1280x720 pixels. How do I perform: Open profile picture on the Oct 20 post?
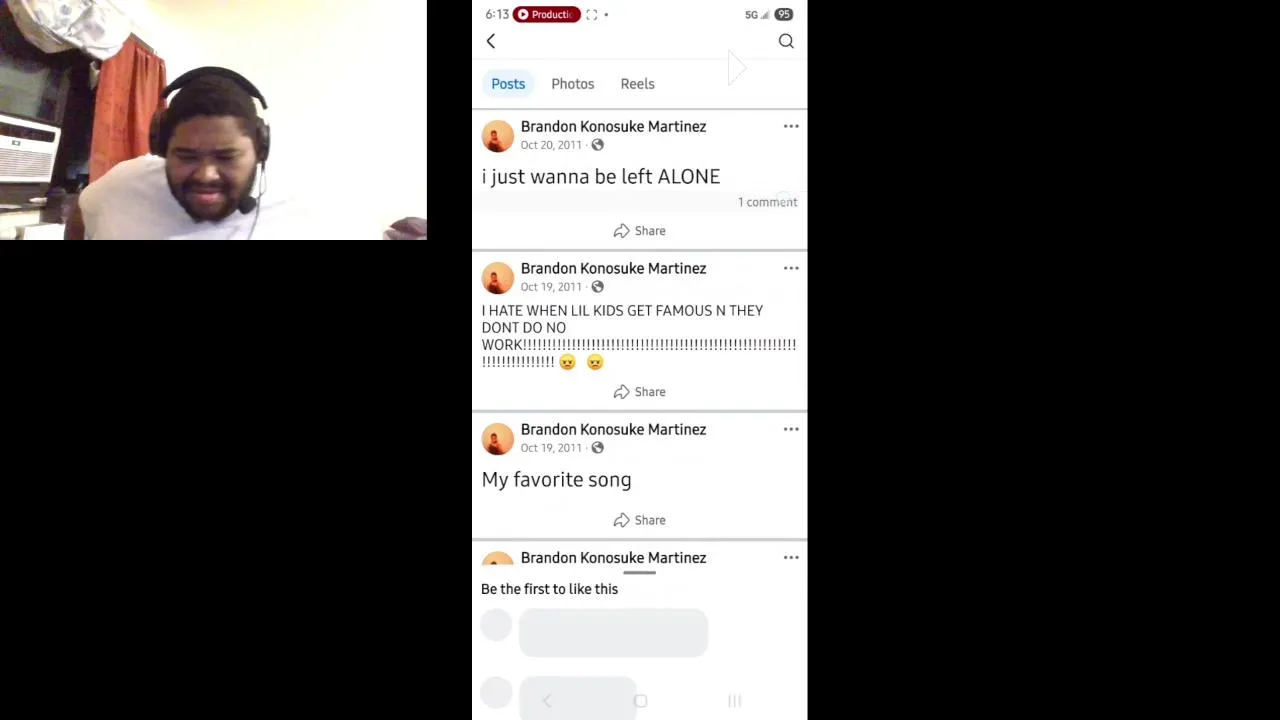coord(497,136)
